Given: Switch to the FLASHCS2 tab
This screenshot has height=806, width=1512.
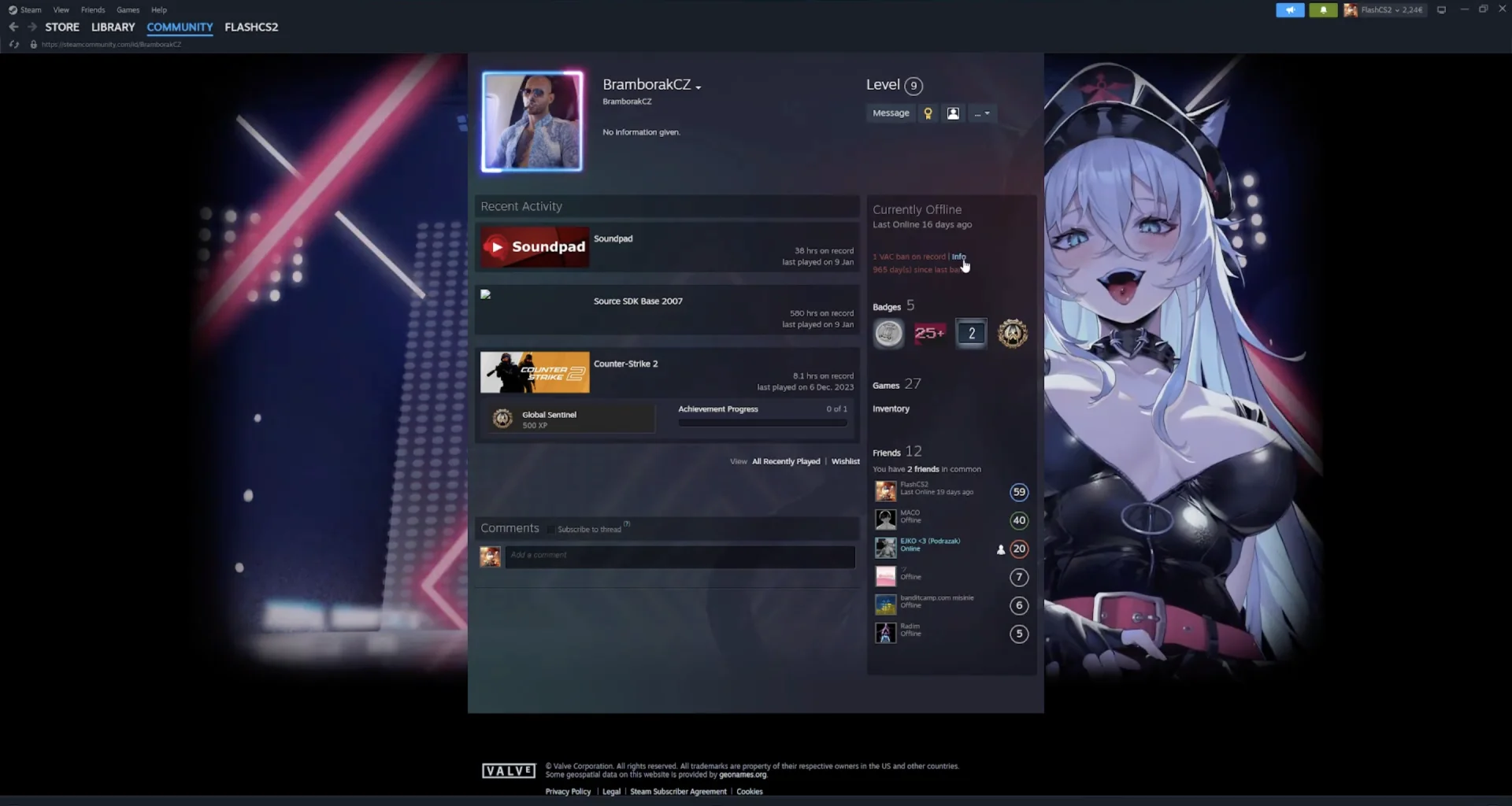Looking at the screenshot, I should pos(251,27).
